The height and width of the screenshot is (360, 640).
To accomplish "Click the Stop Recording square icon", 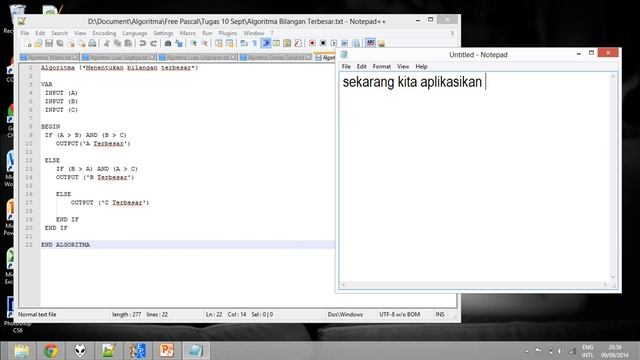I will pyautogui.click(x=323, y=44).
